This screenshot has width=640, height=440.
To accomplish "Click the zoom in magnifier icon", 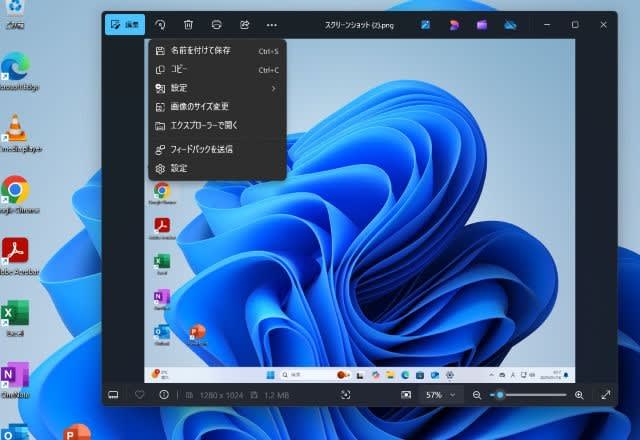I will pyautogui.click(x=579, y=395).
